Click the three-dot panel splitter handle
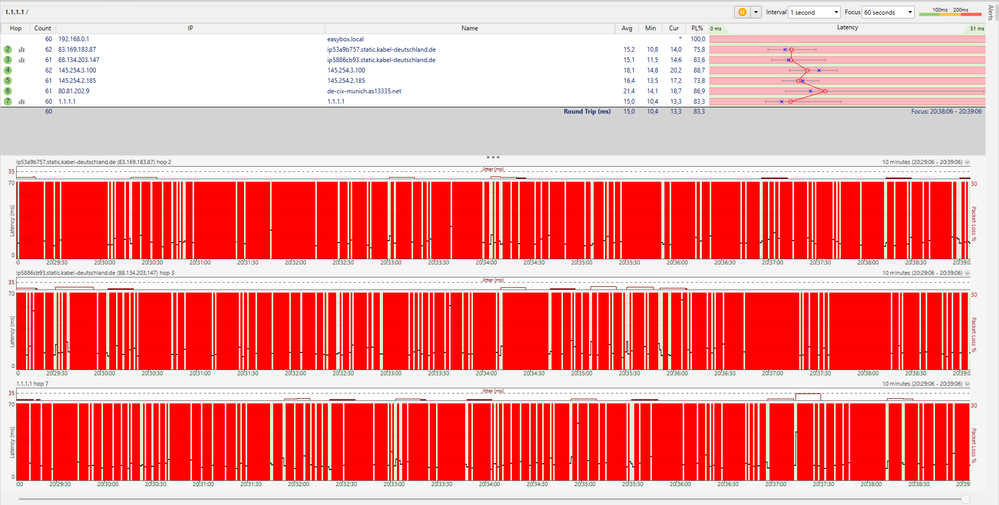The height and width of the screenshot is (505, 999). point(493,157)
